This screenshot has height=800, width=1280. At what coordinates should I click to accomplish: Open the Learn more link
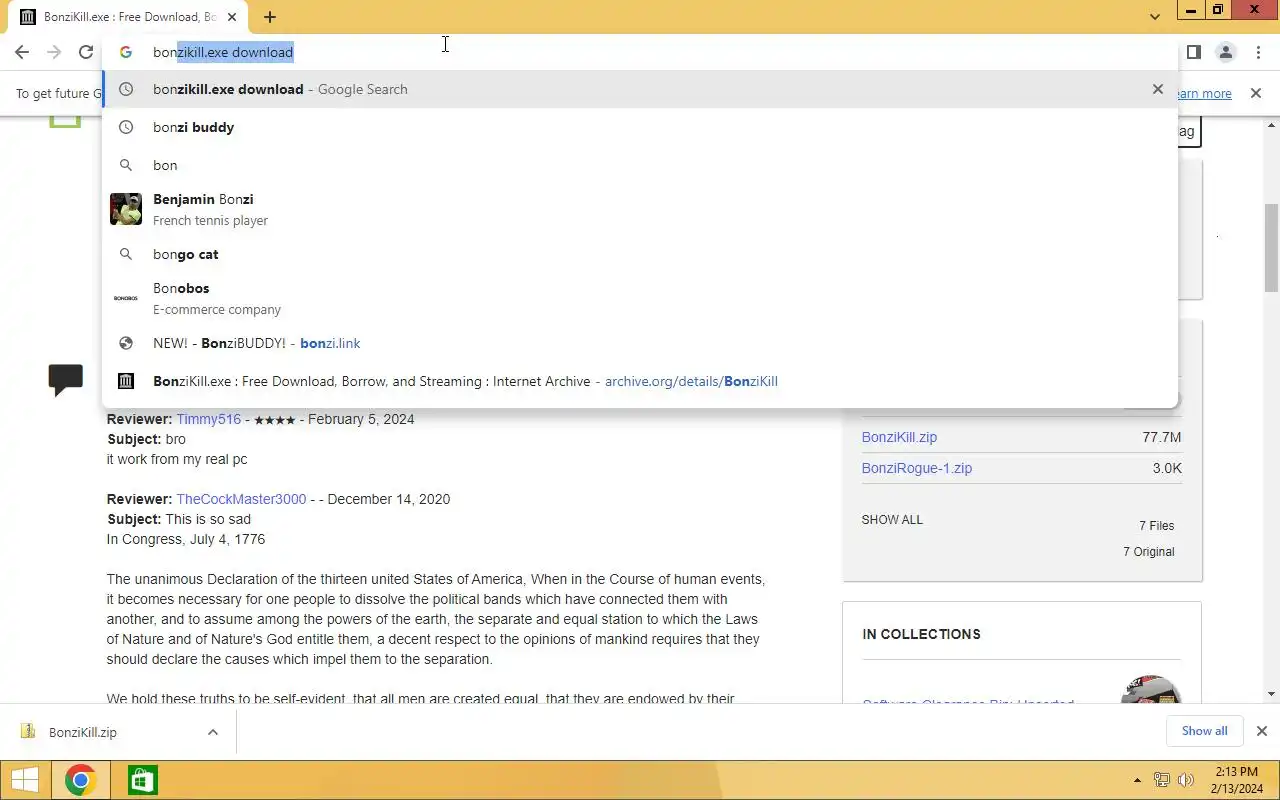[1204, 93]
